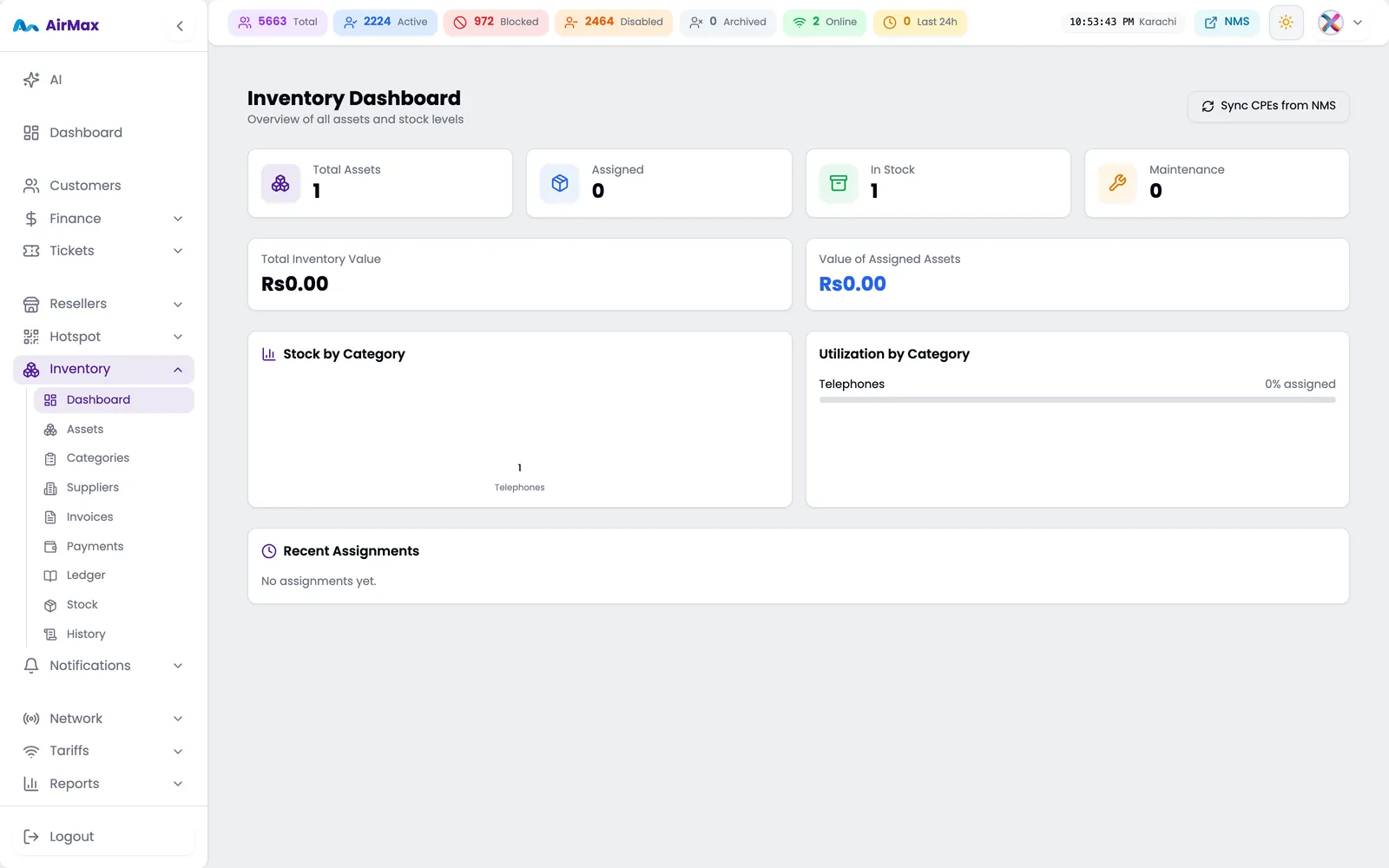Collapse the Inventory menu chevron
The width and height of the screenshot is (1389, 868).
(x=178, y=370)
